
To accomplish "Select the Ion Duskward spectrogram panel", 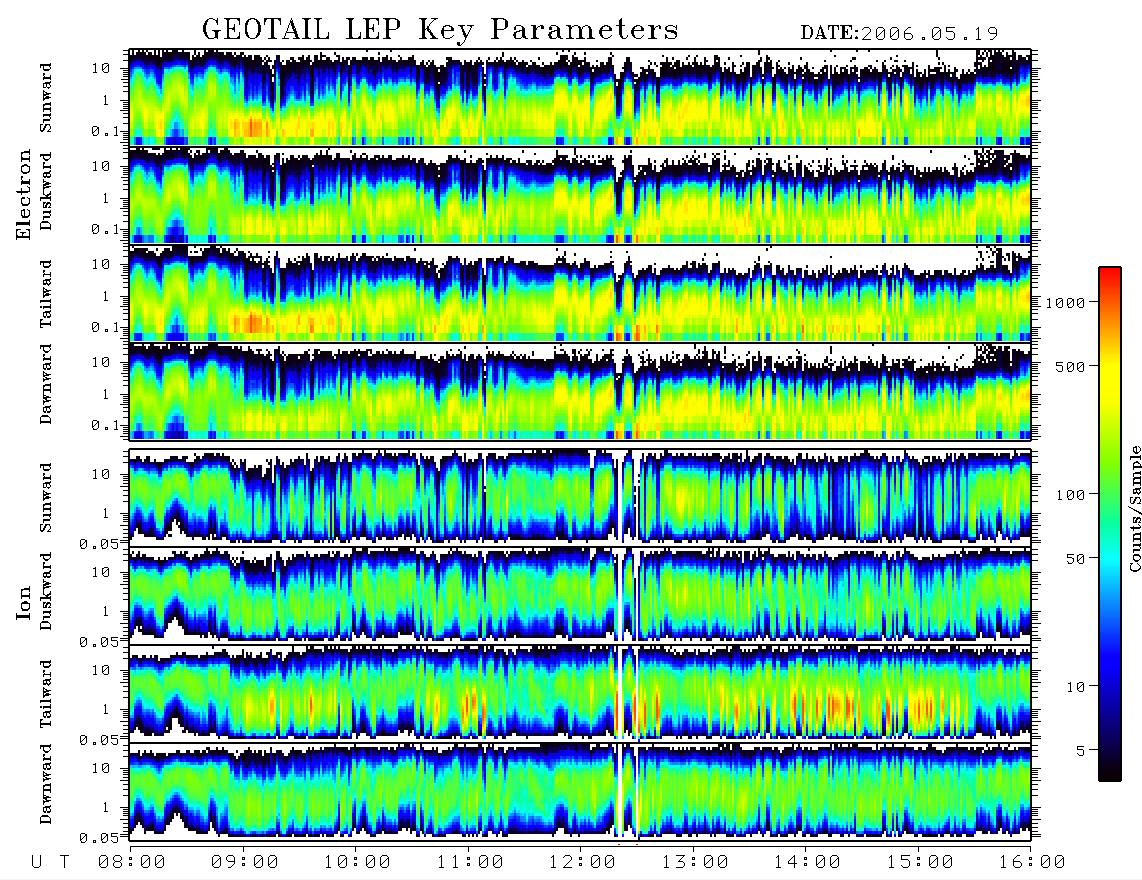I will click(580, 595).
